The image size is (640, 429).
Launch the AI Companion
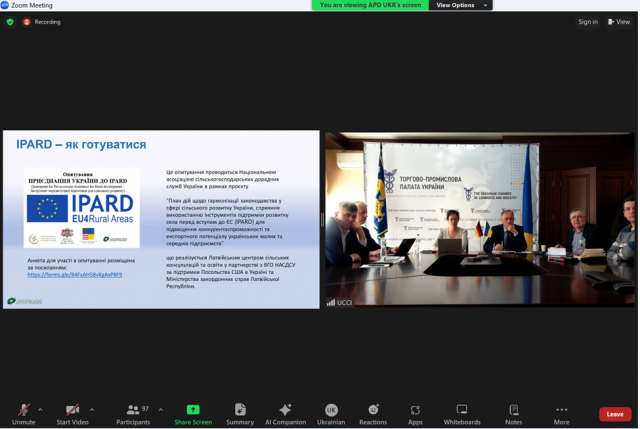(x=285, y=414)
